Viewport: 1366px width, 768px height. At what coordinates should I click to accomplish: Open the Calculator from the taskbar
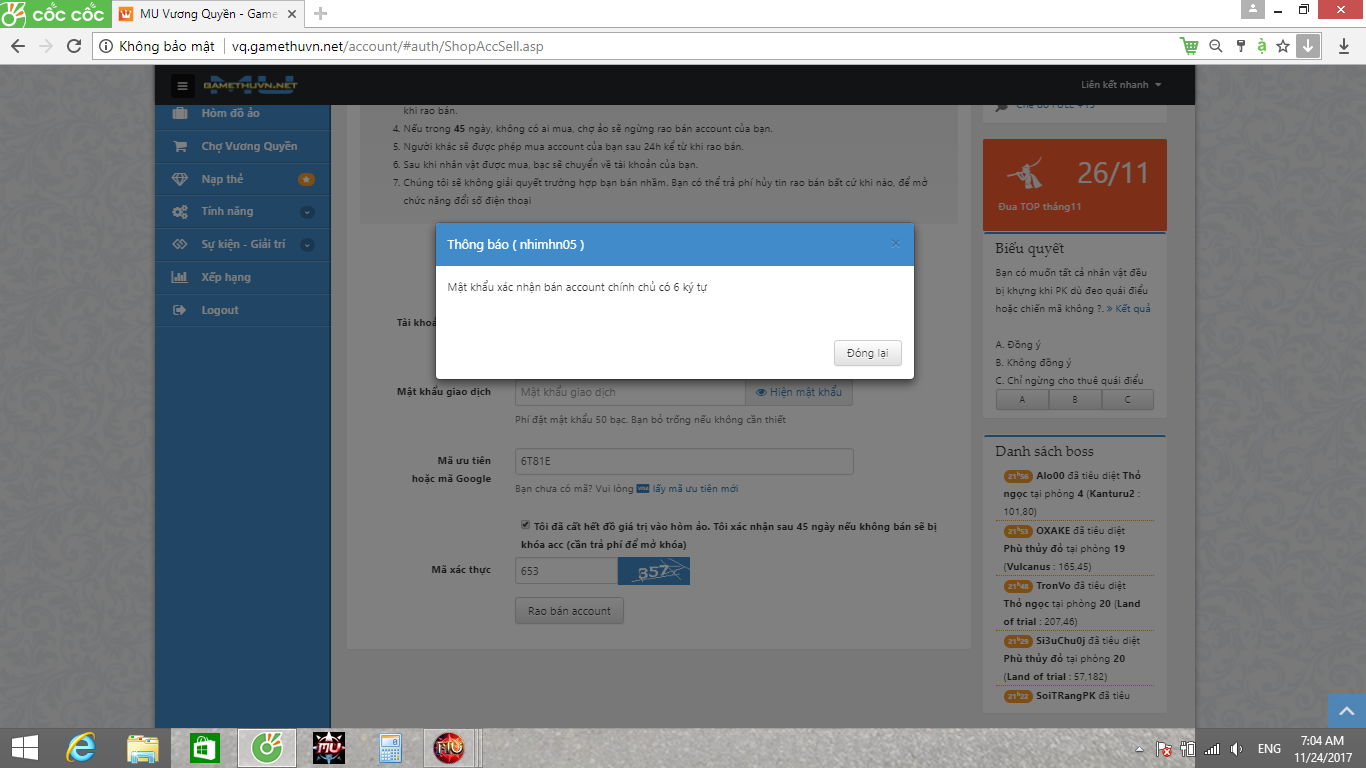point(390,748)
